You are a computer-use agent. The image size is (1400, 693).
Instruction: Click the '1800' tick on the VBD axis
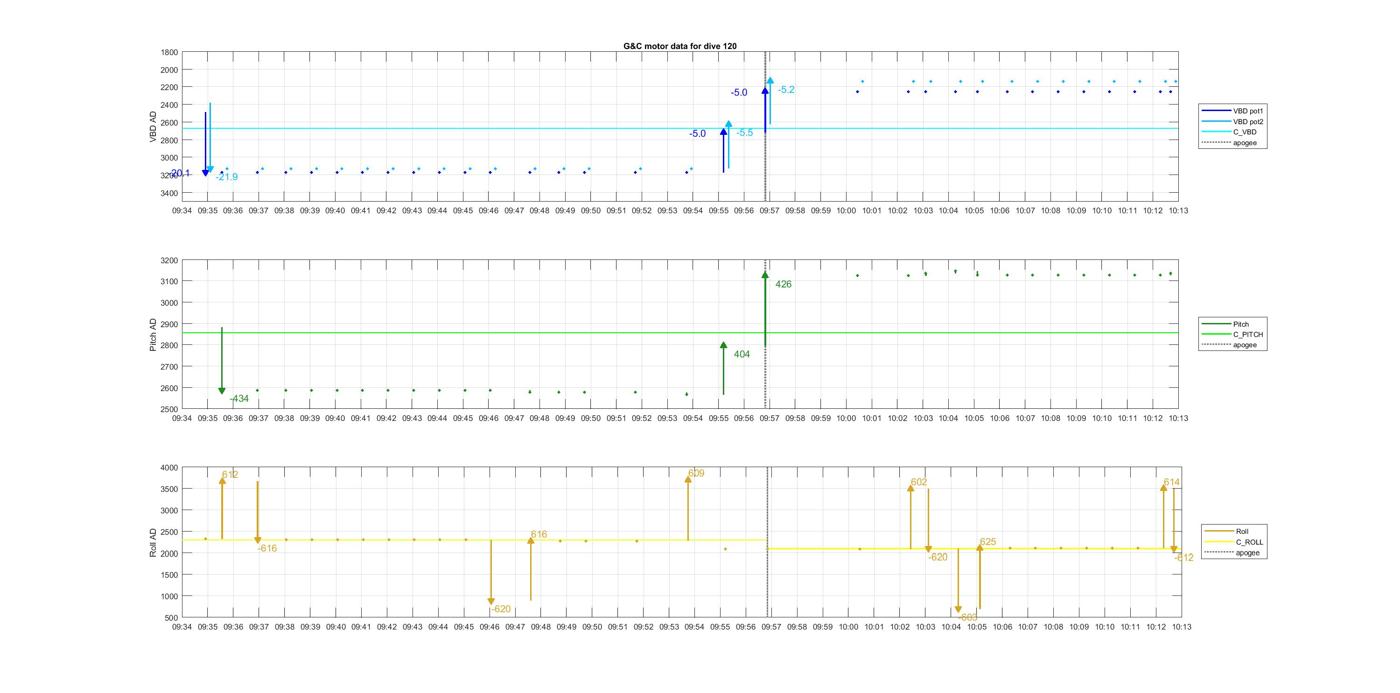(x=169, y=52)
